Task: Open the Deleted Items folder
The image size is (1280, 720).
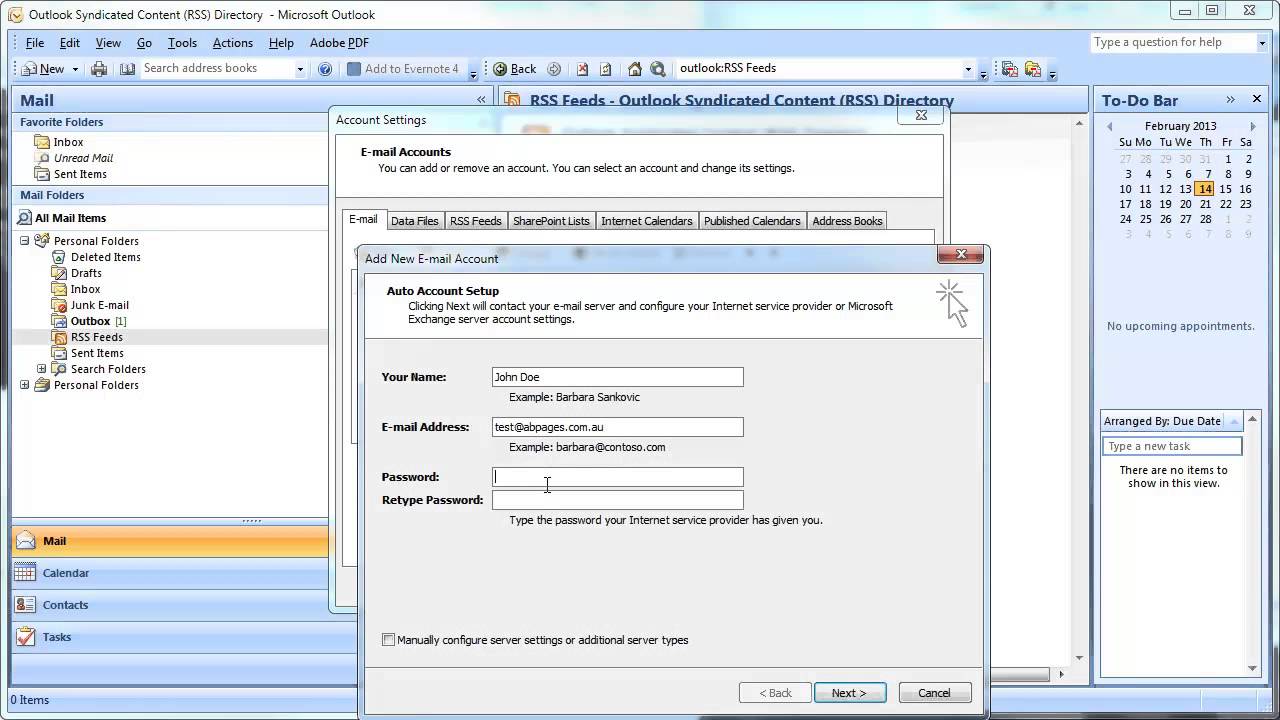Action: click(x=105, y=257)
